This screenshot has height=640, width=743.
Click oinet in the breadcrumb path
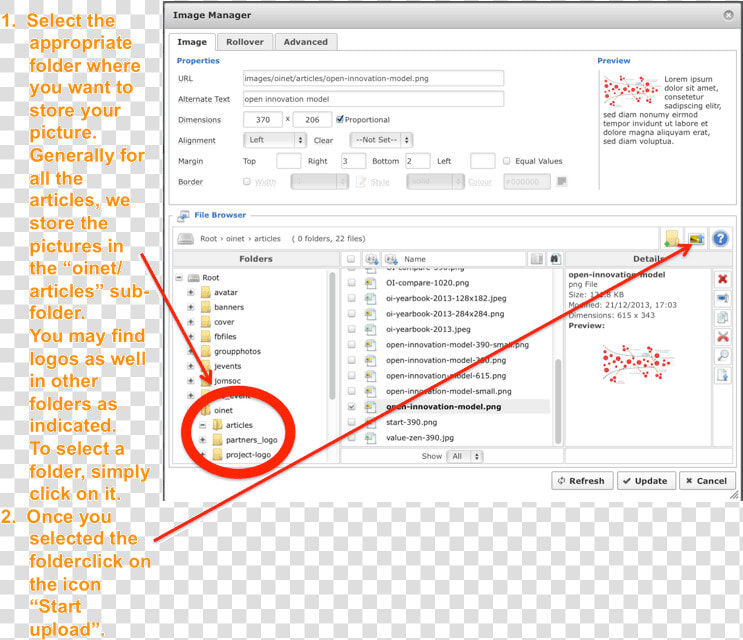point(236,239)
